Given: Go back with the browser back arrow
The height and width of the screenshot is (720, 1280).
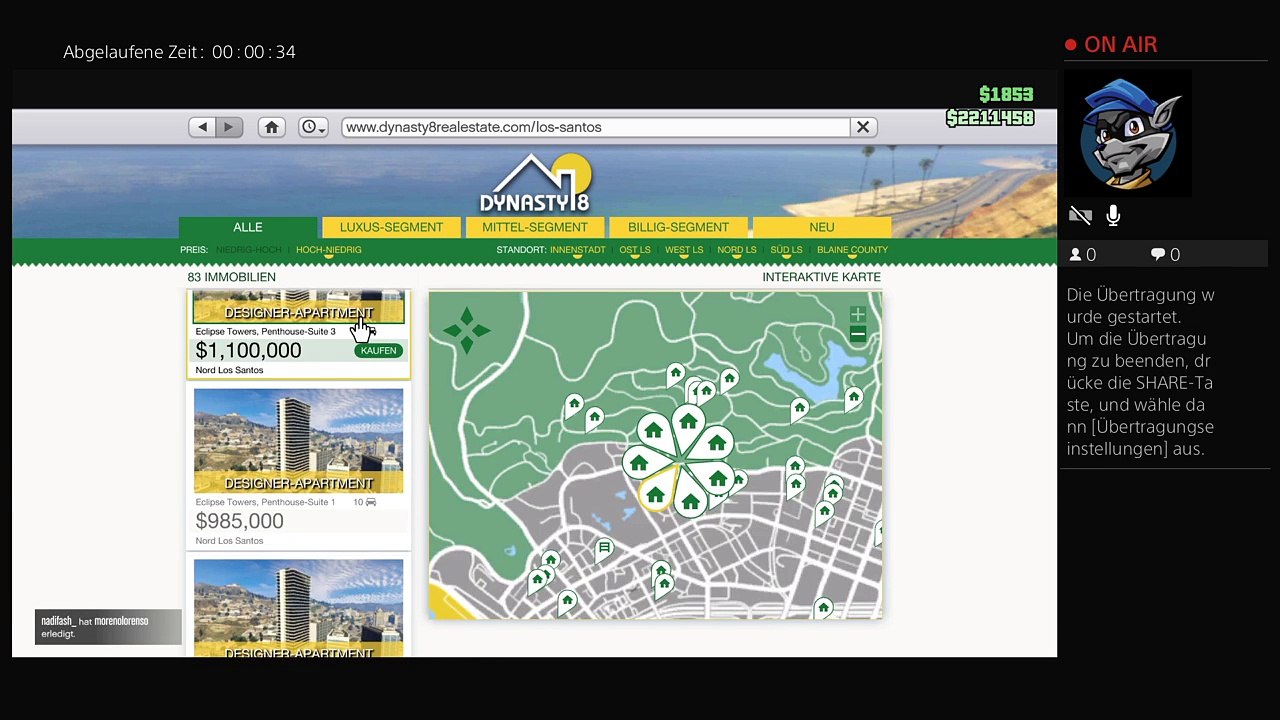Looking at the screenshot, I should point(202,127).
